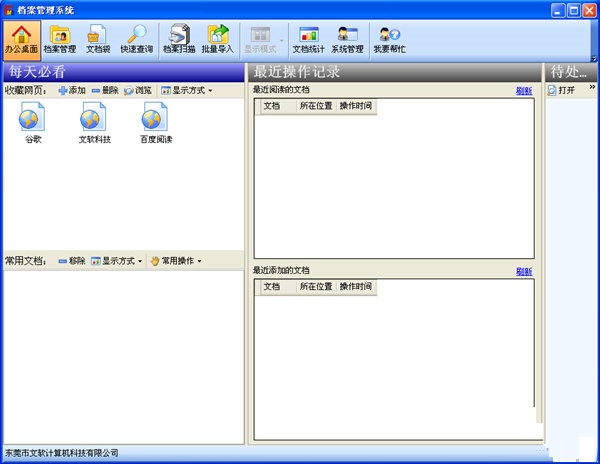Click 所在位置 column header in 最近阅读的文档
600x464 pixels.
click(x=315, y=105)
